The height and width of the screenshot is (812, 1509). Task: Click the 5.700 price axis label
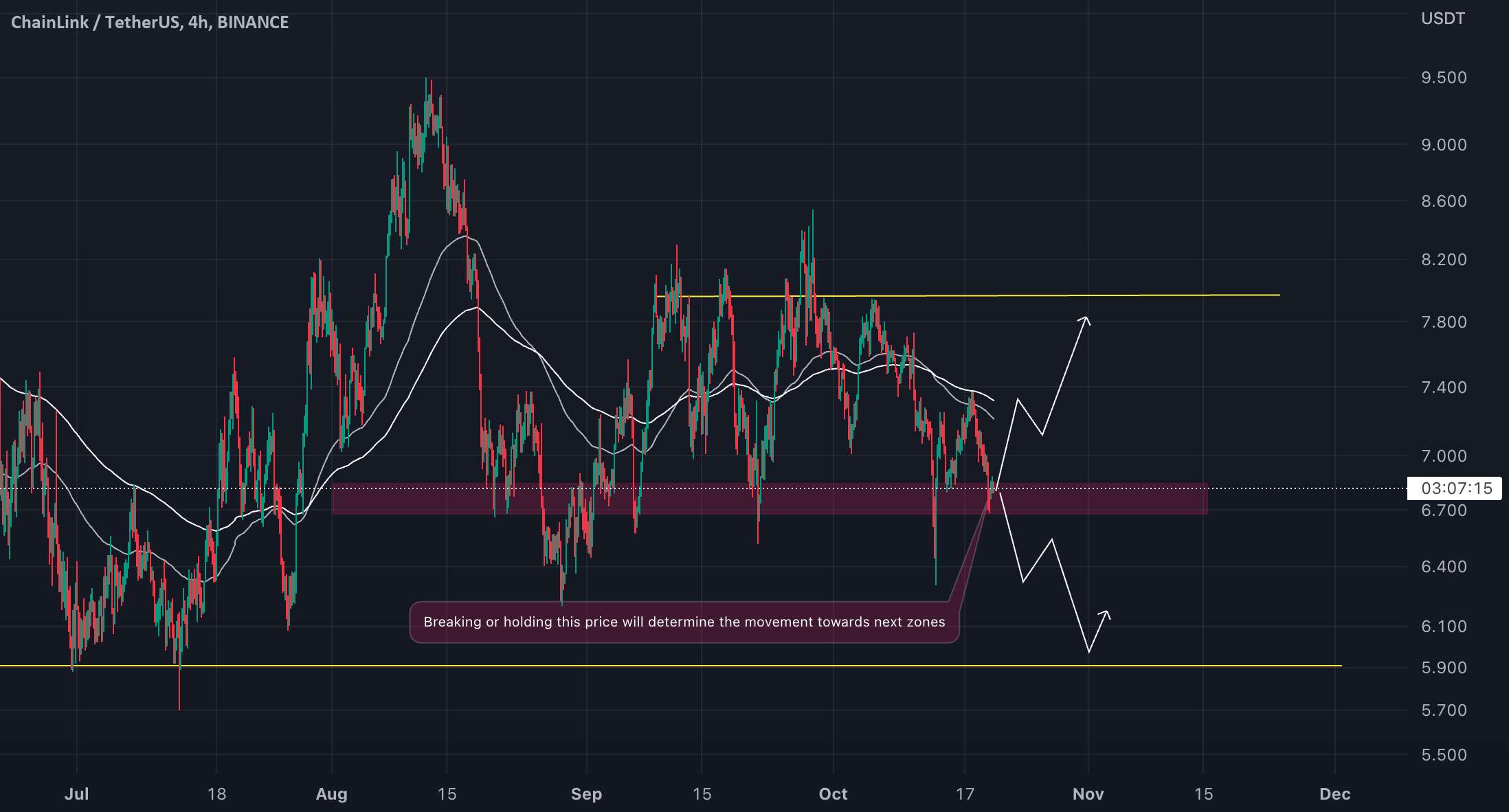pos(1444,710)
